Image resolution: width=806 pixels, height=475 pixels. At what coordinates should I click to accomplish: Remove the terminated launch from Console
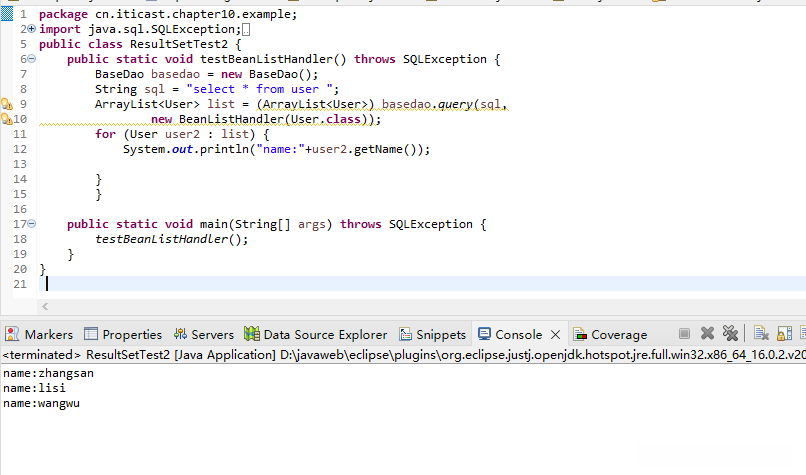point(707,334)
